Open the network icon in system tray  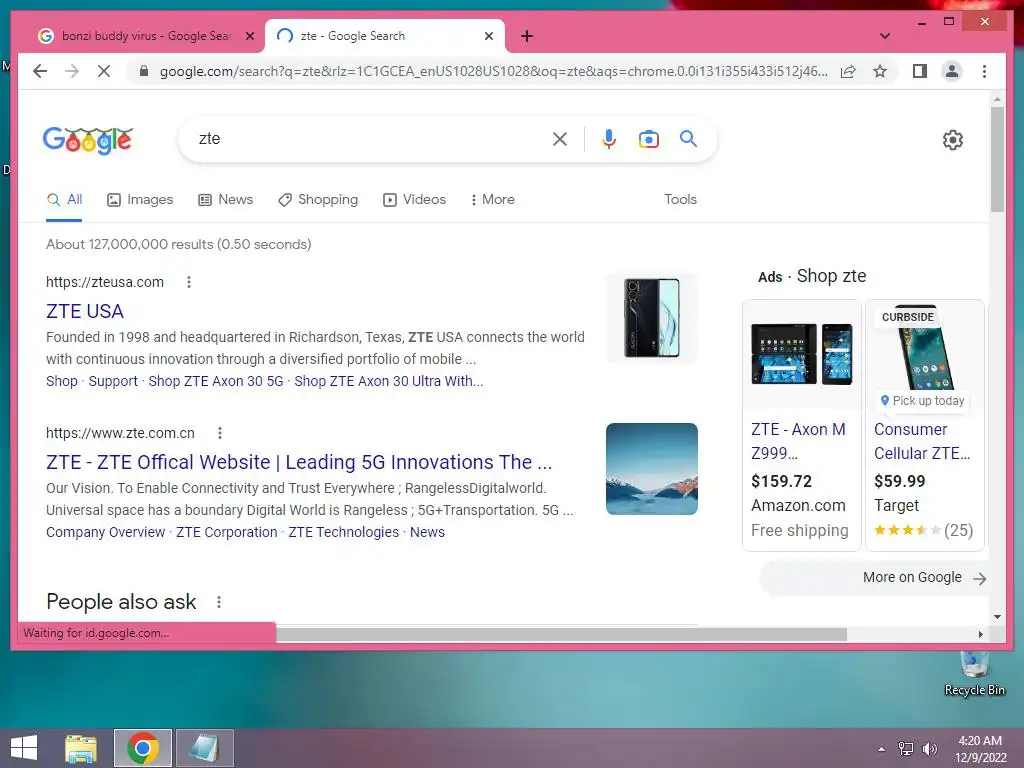[906, 749]
